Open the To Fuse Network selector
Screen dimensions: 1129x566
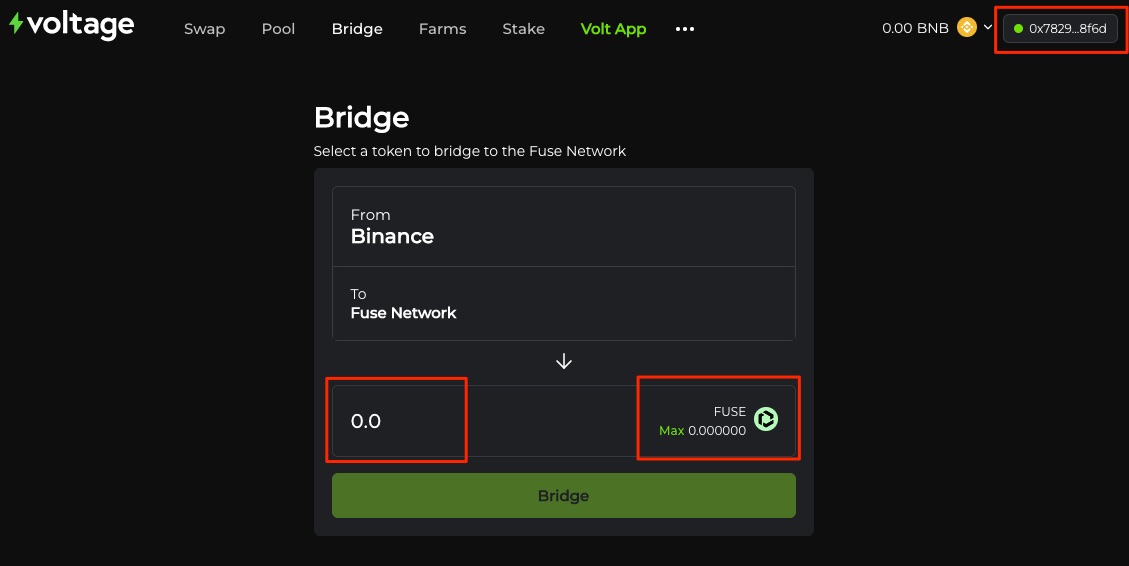coord(563,304)
